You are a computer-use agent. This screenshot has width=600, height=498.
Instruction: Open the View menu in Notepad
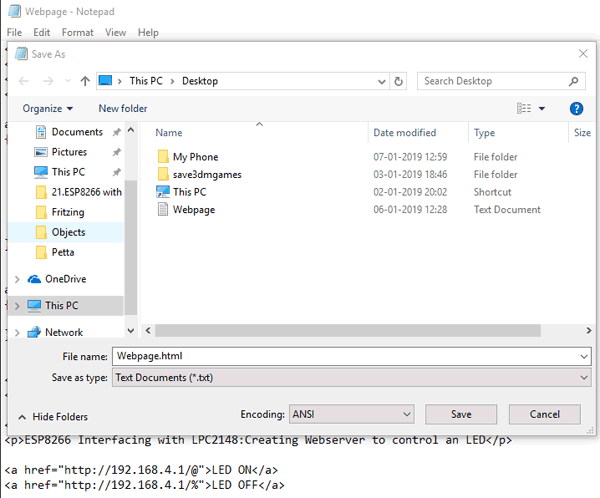(x=116, y=33)
